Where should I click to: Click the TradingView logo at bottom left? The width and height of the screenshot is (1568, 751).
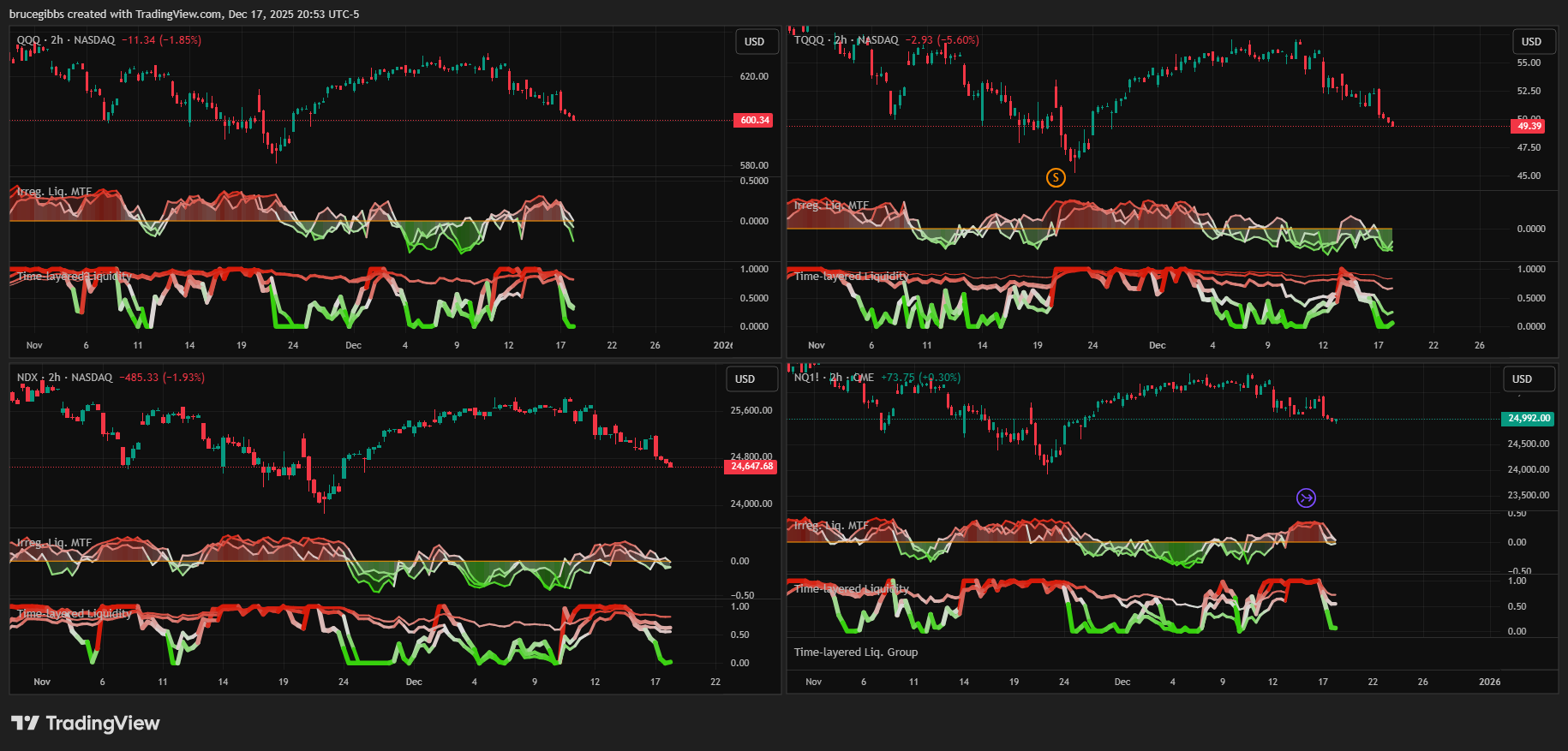tap(86, 723)
